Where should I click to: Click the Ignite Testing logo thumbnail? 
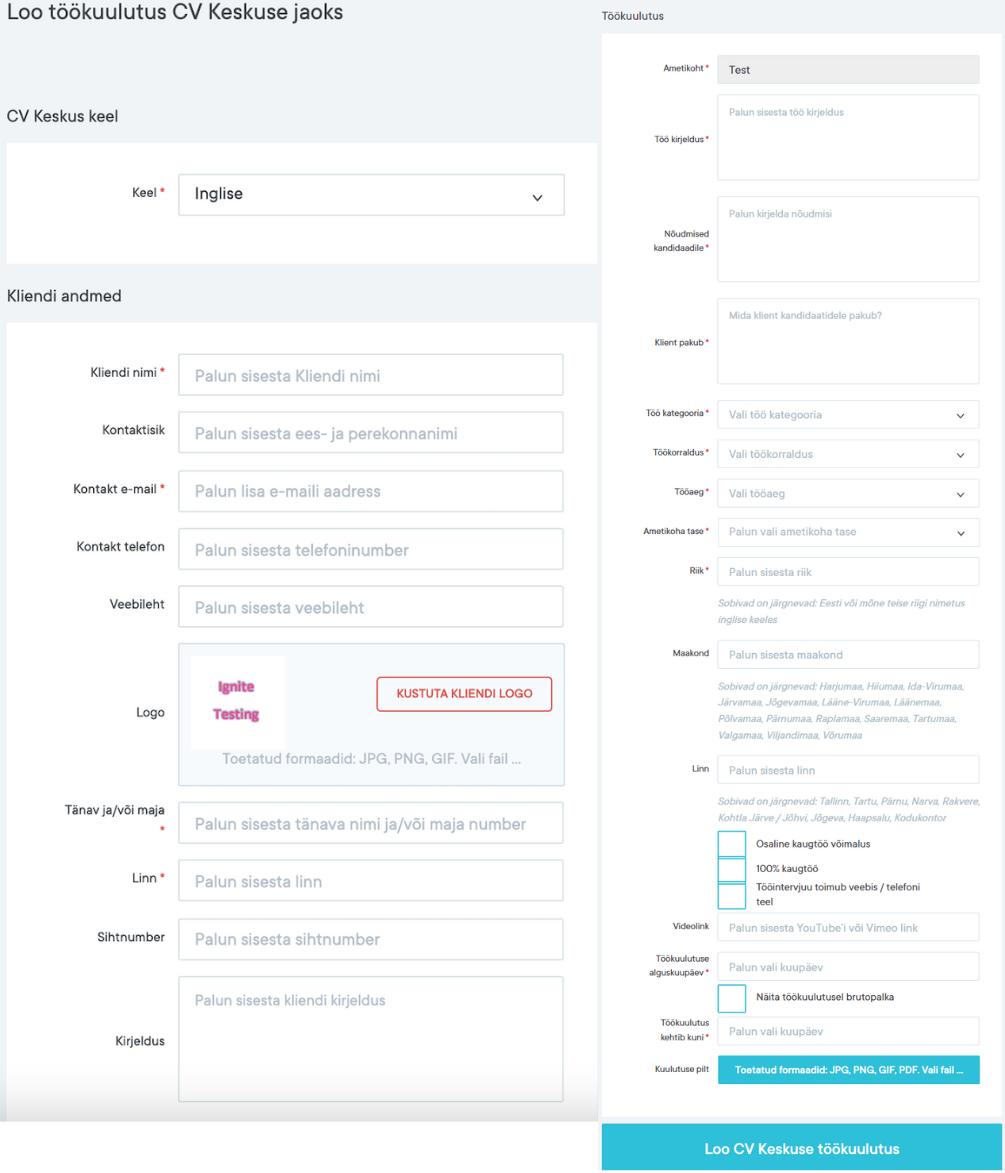237,701
